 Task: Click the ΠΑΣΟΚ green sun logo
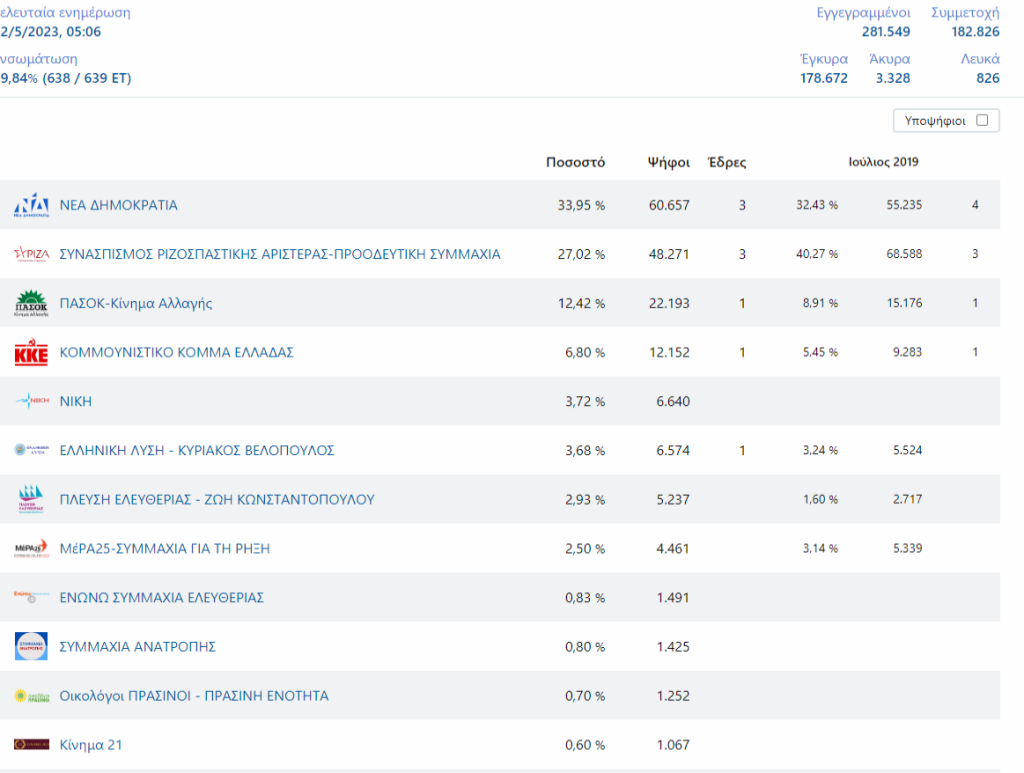click(x=31, y=303)
